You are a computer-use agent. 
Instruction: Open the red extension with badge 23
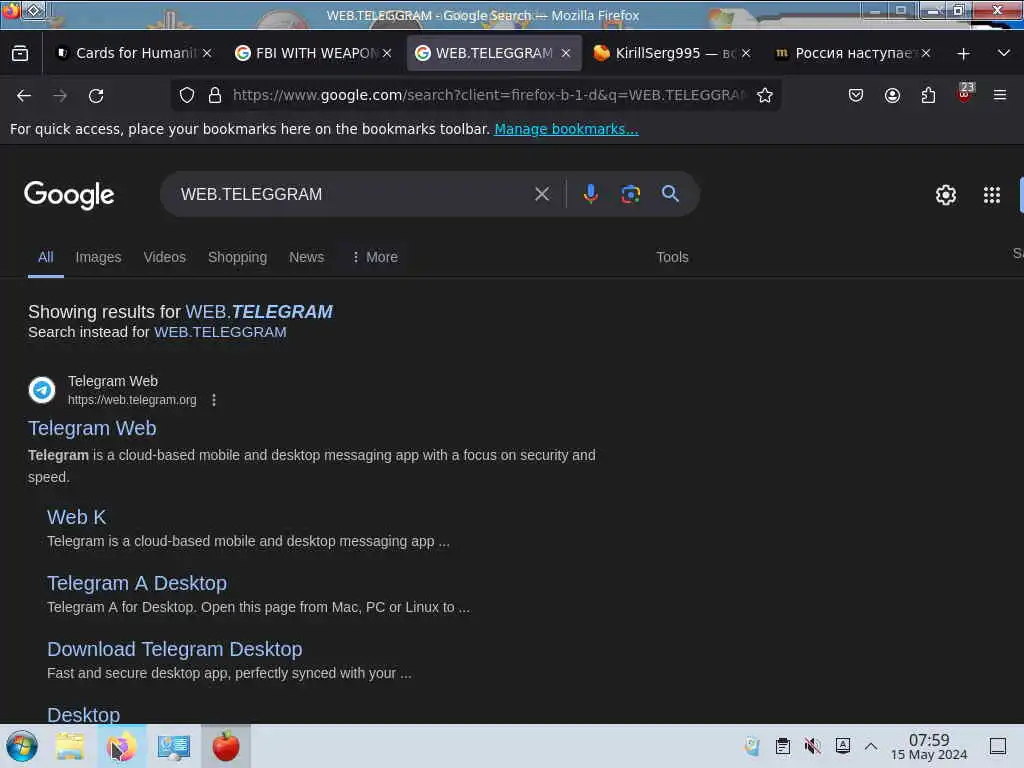click(965, 93)
